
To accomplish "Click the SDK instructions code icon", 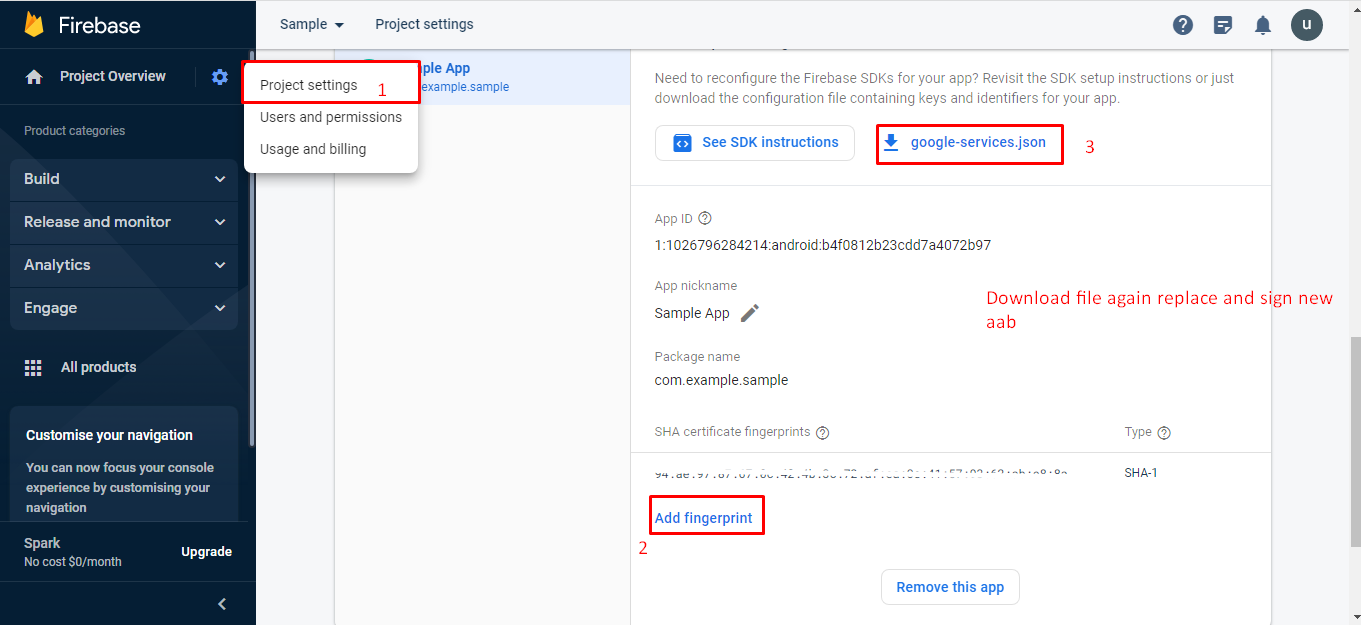I will coord(683,143).
